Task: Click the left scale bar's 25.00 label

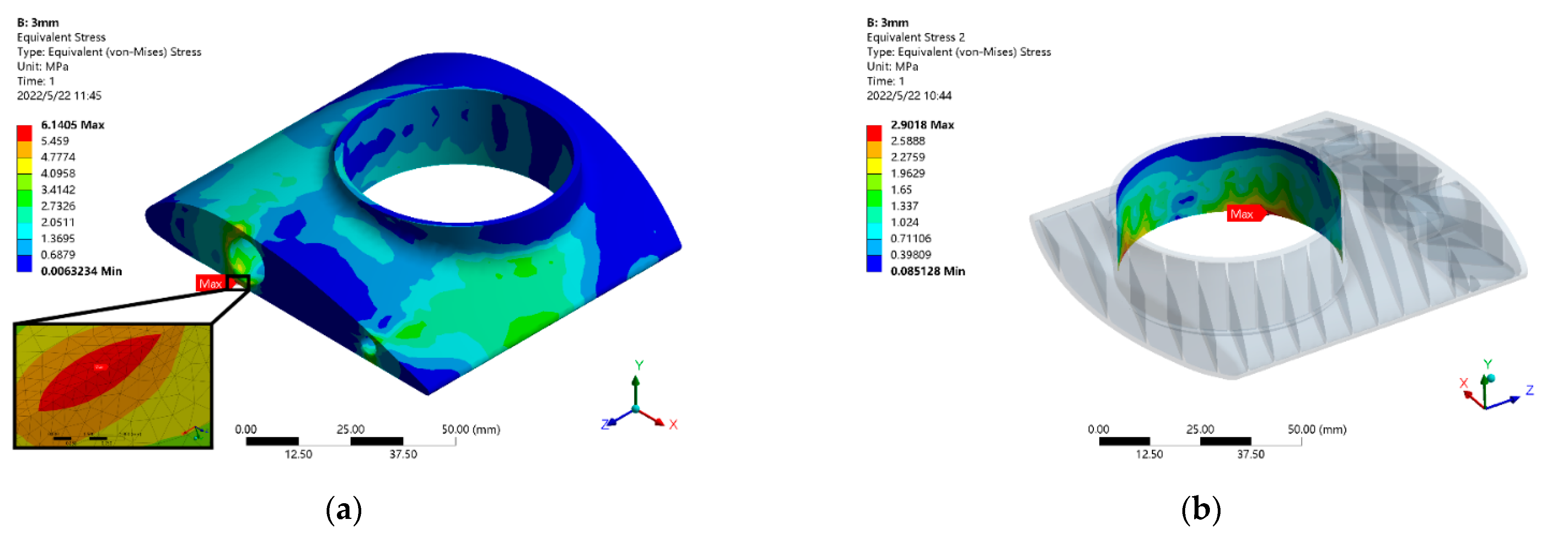Action: click(351, 429)
